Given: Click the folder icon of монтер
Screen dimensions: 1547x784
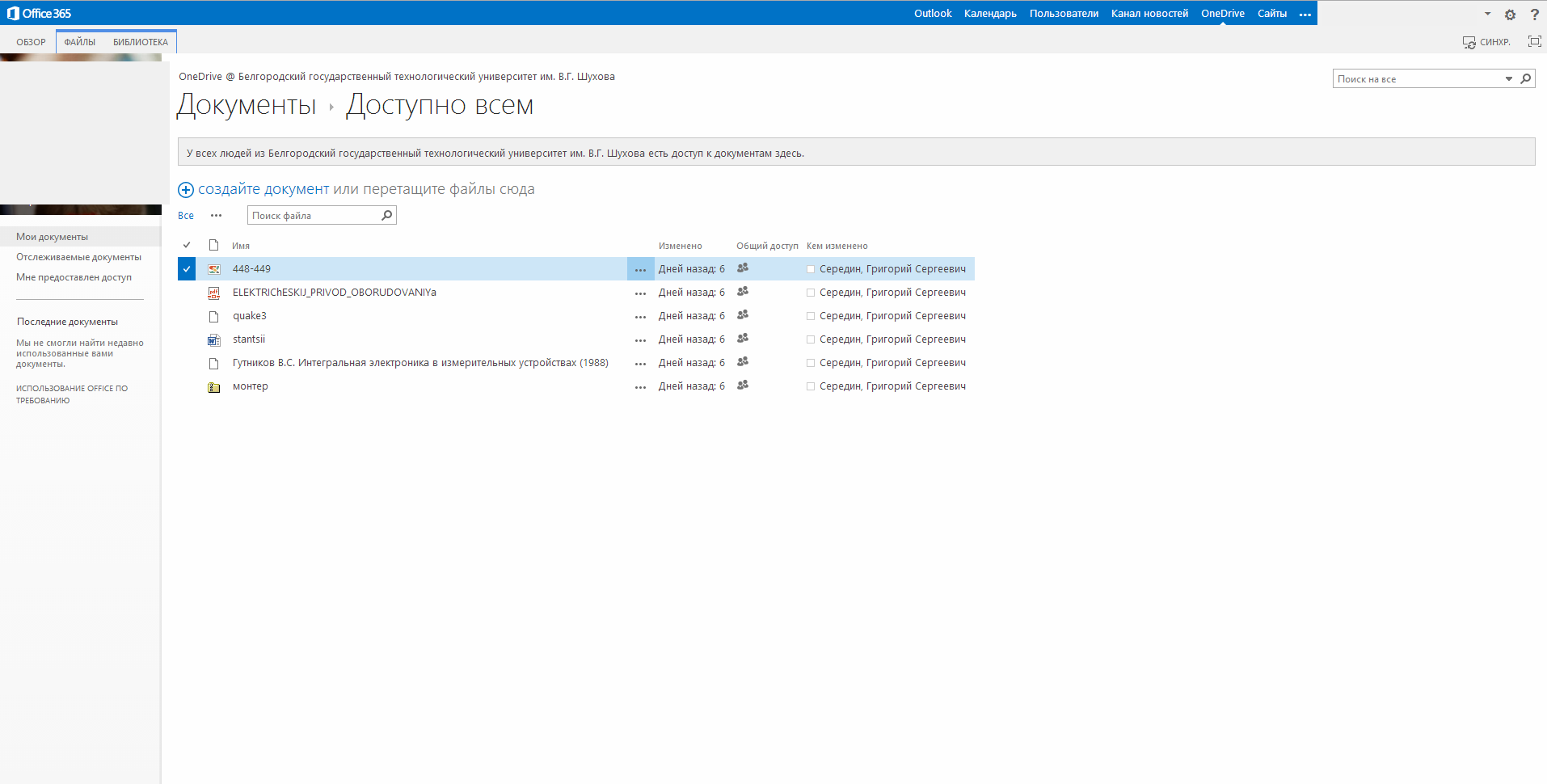Looking at the screenshot, I should pos(214,387).
